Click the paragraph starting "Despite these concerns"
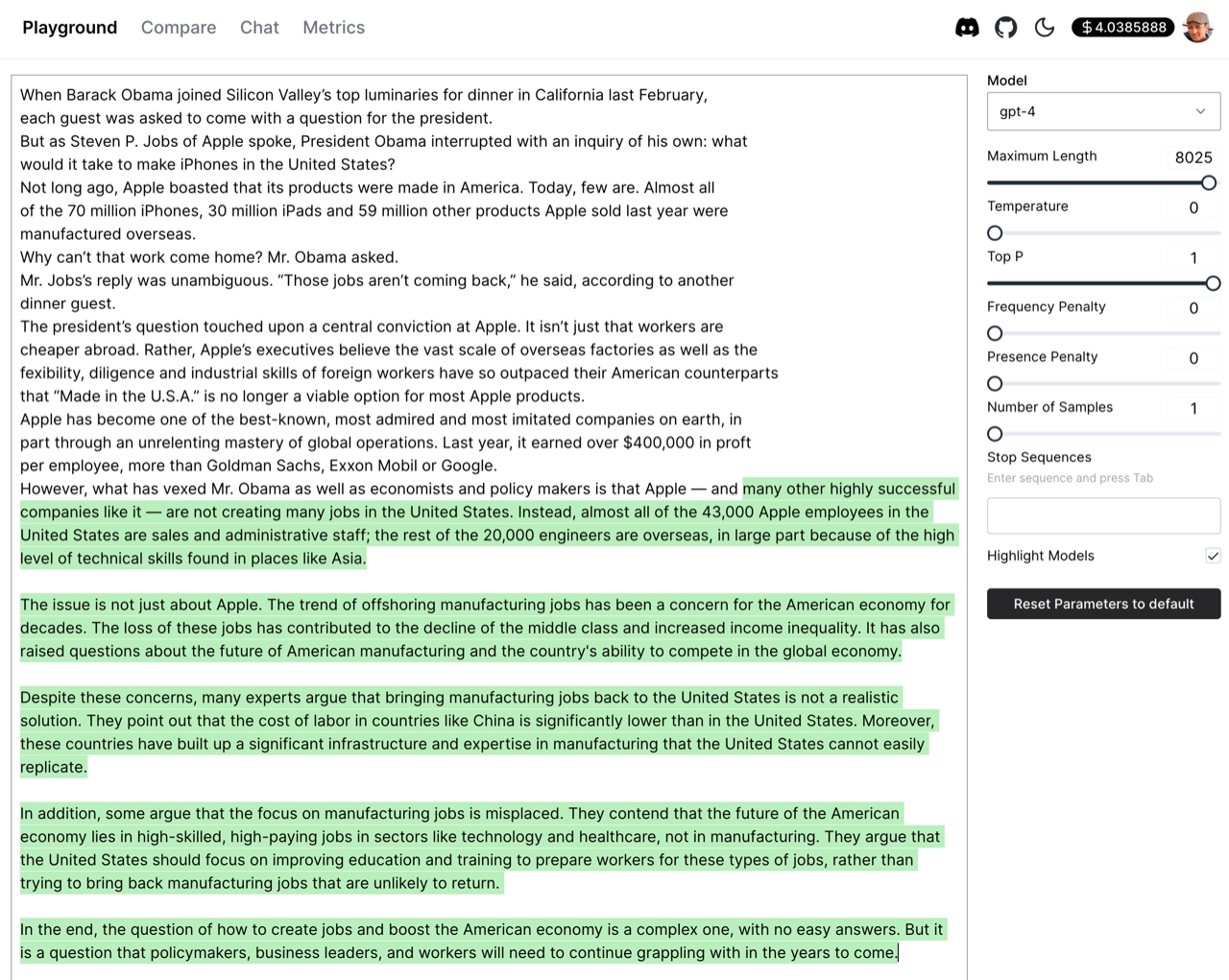The height and width of the screenshot is (980, 1229). (477, 732)
